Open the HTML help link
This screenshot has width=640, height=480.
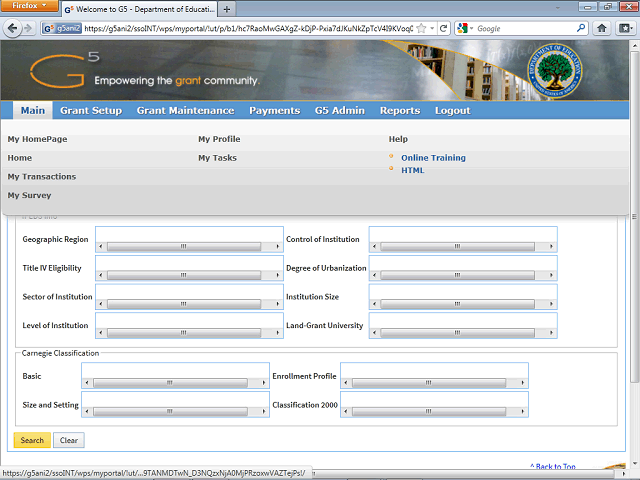tap(413, 171)
